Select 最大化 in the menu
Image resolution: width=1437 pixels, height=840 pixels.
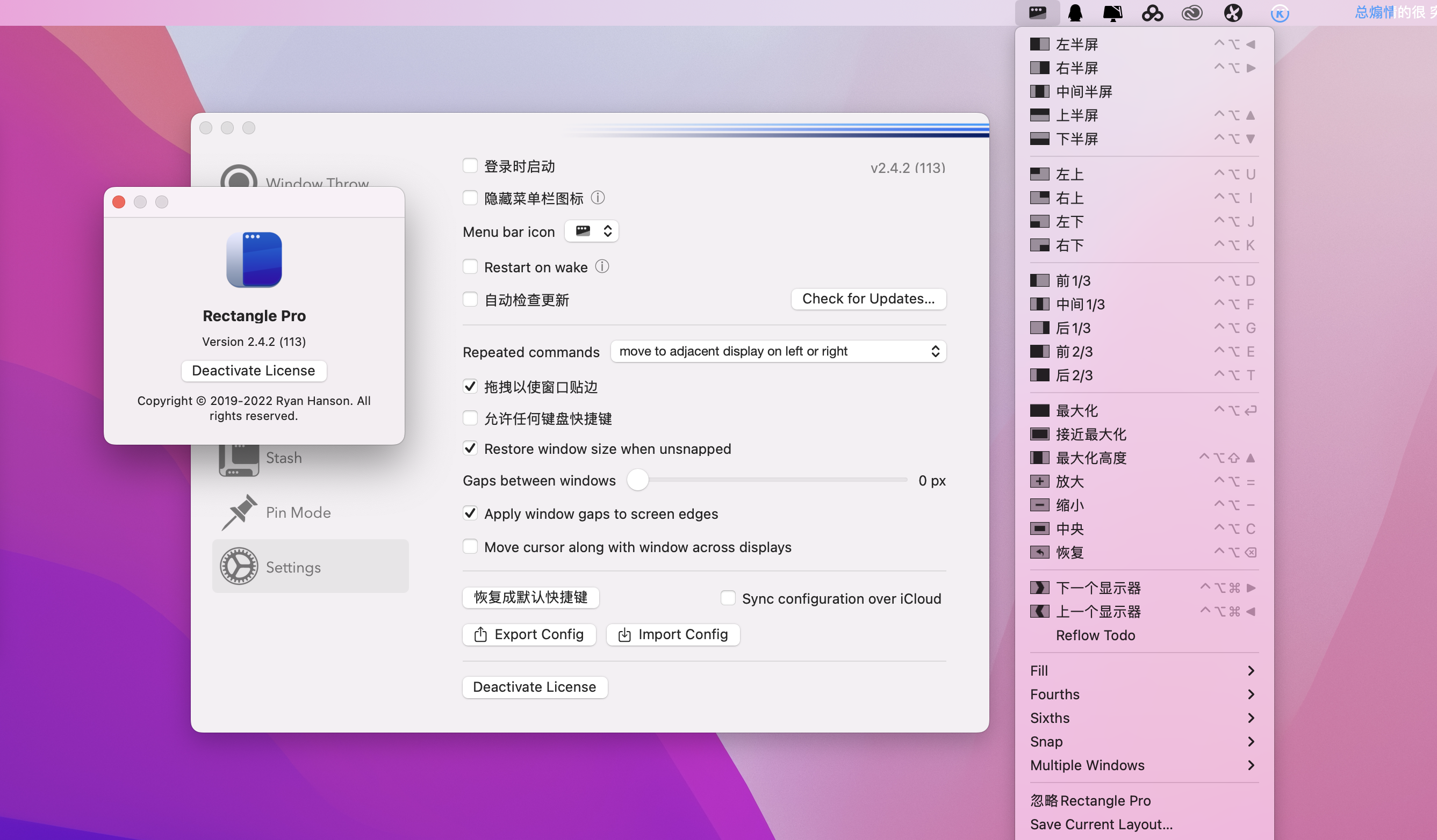click(x=1076, y=410)
